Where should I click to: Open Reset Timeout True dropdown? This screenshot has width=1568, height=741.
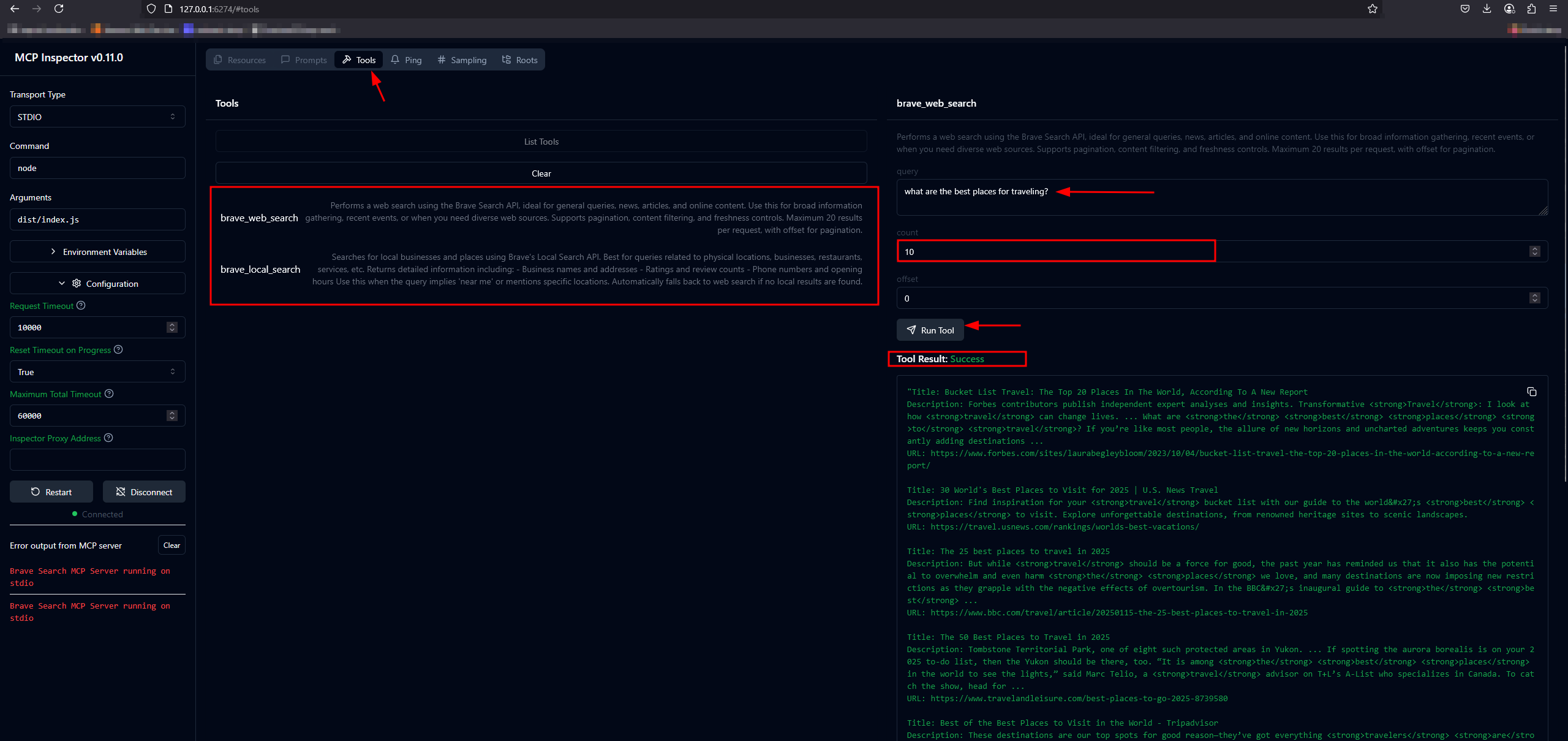[x=97, y=371]
